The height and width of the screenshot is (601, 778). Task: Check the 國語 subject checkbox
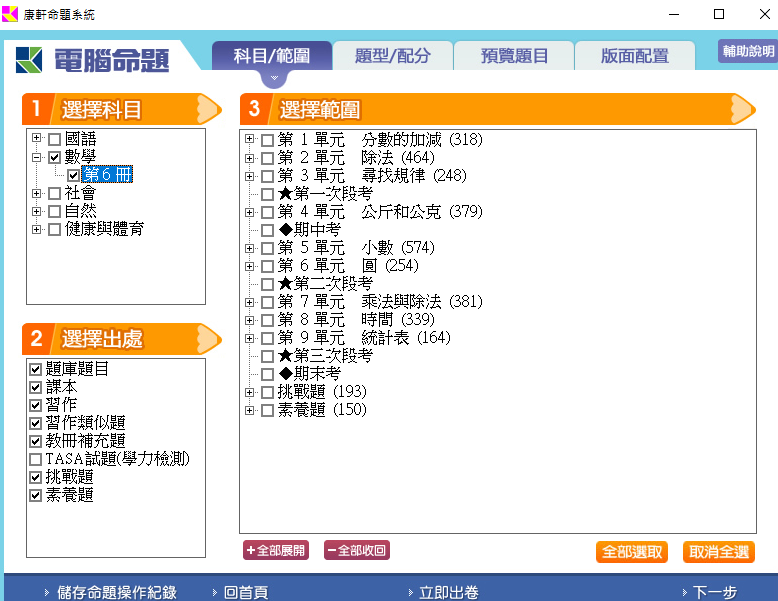point(55,139)
